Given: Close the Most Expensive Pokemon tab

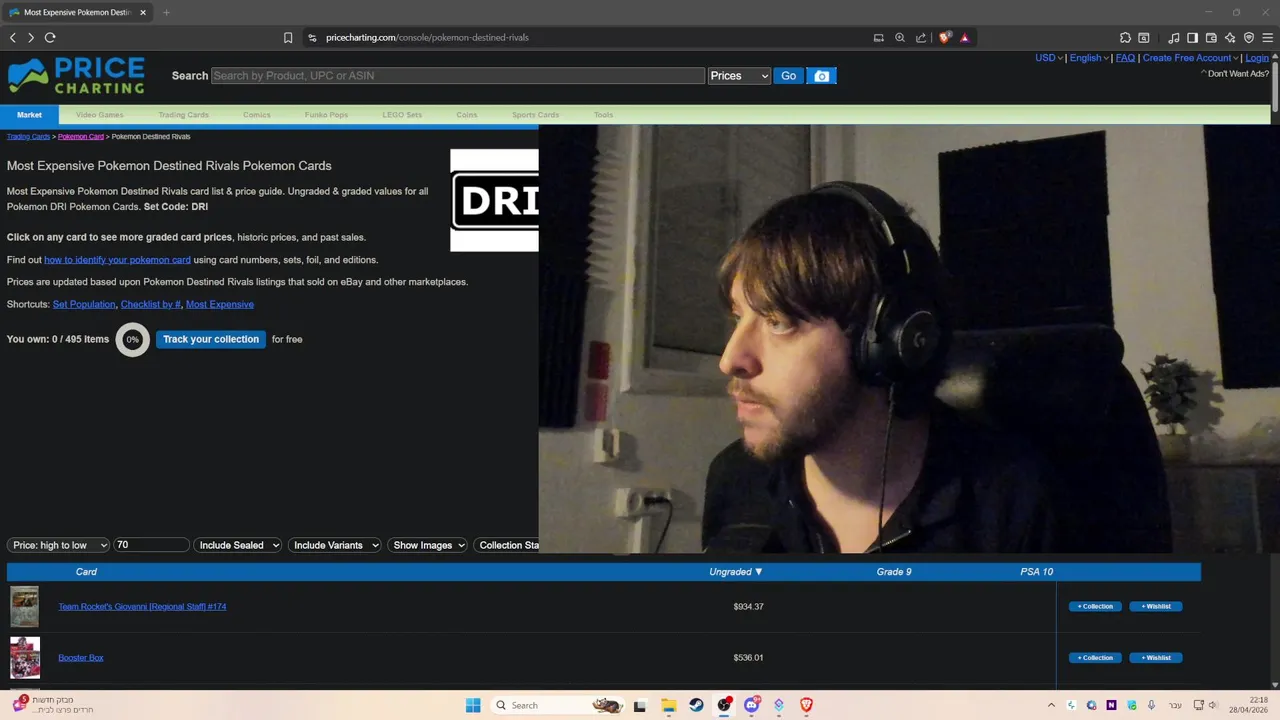Looking at the screenshot, I should tap(143, 12).
